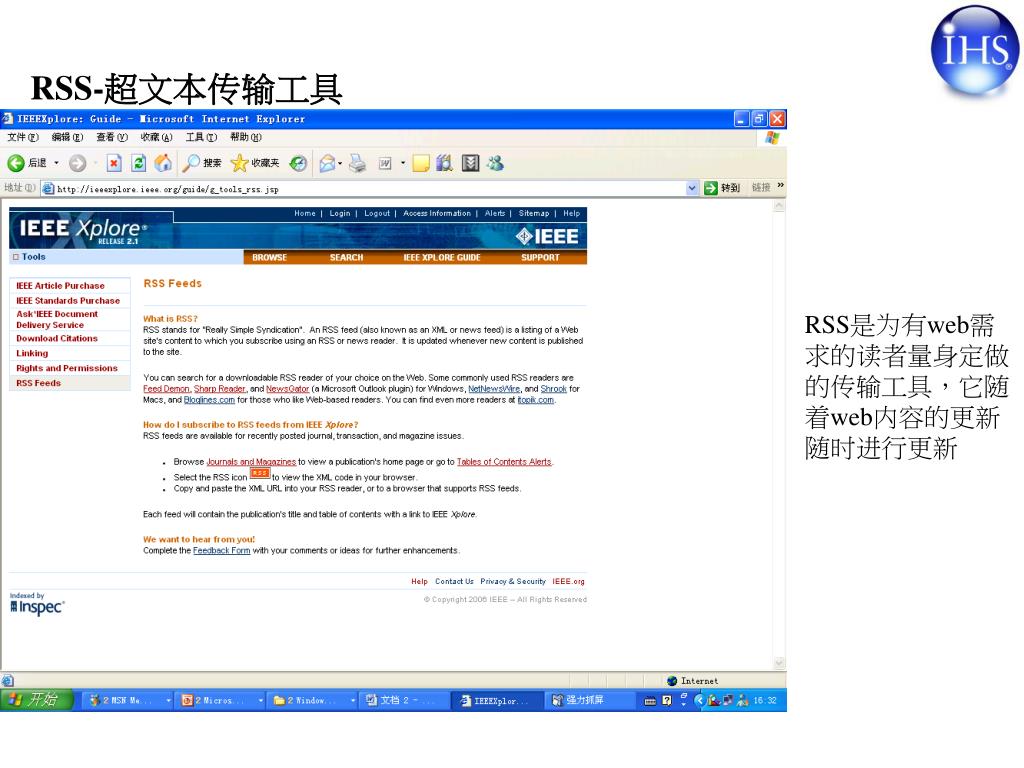This screenshot has width=1024, height=768.
Task: Open the Search (搜索) magnifier
Action: (191, 163)
